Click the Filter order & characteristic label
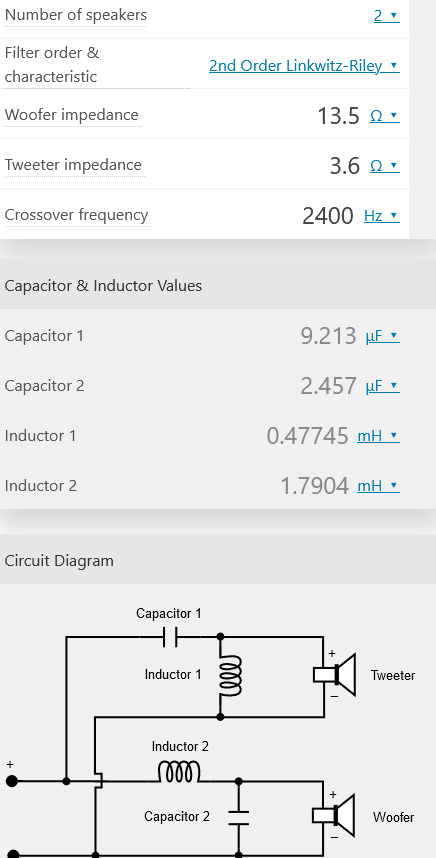The width and height of the screenshot is (436, 858). pos(52,65)
